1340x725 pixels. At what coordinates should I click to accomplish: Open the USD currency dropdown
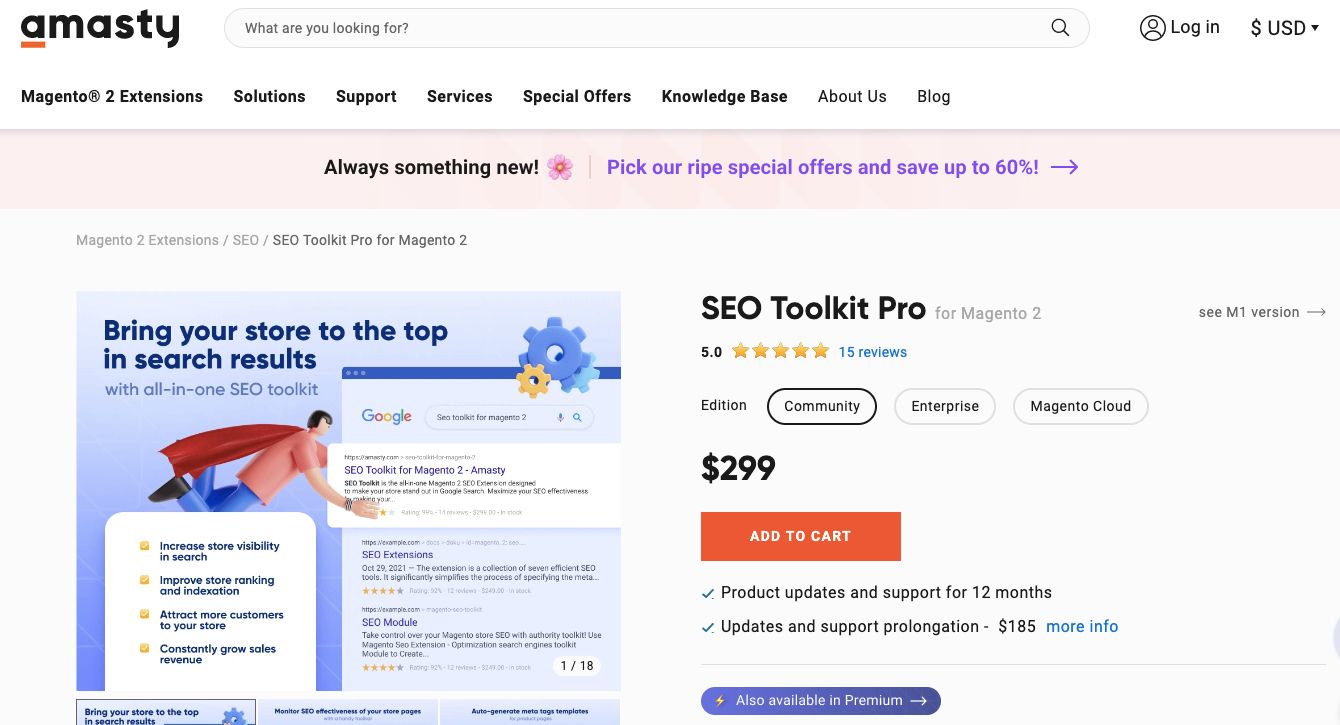tap(1285, 28)
